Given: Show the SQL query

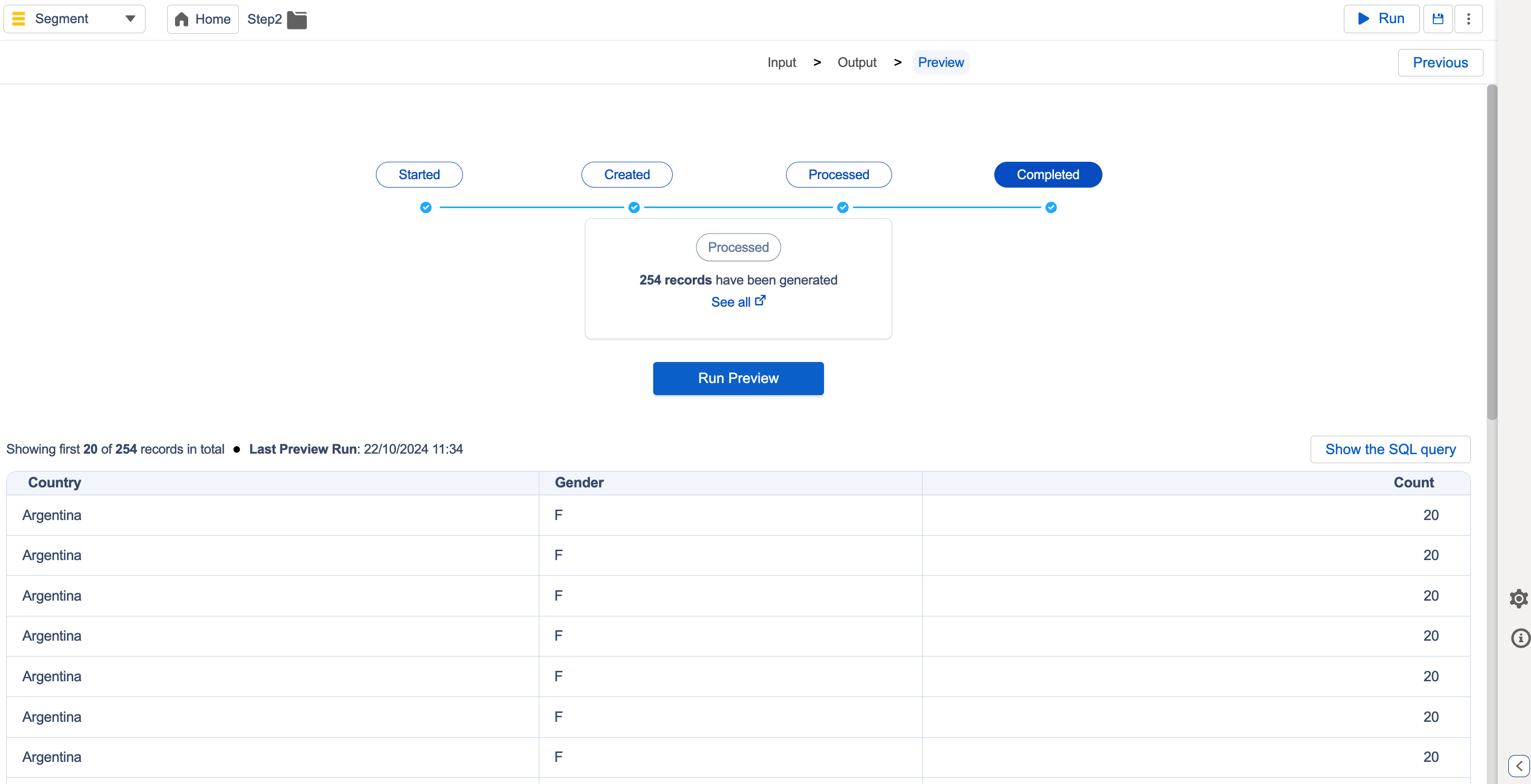Looking at the screenshot, I should click(1390, 449).
